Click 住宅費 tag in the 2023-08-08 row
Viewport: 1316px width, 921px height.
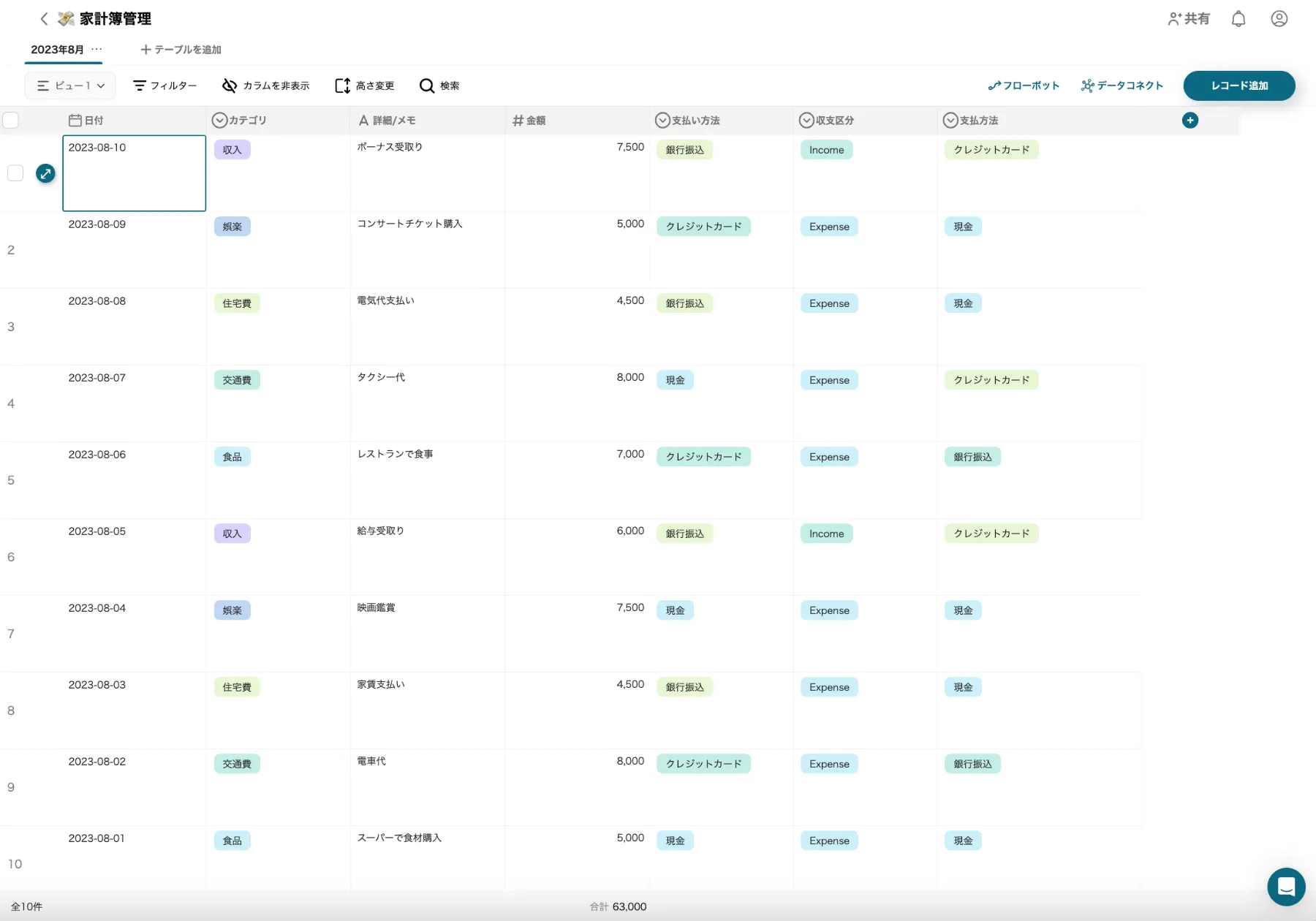237,303
